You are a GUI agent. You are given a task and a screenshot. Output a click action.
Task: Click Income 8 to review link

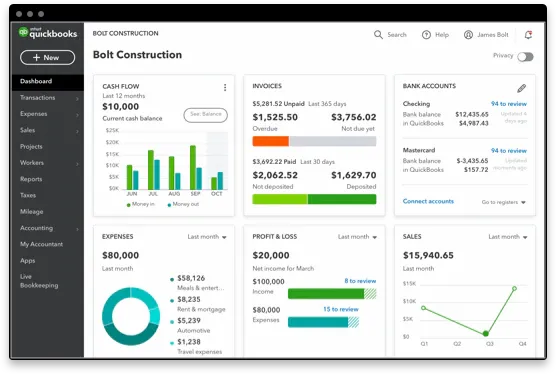pyautogui.click(x=360, y=281)
